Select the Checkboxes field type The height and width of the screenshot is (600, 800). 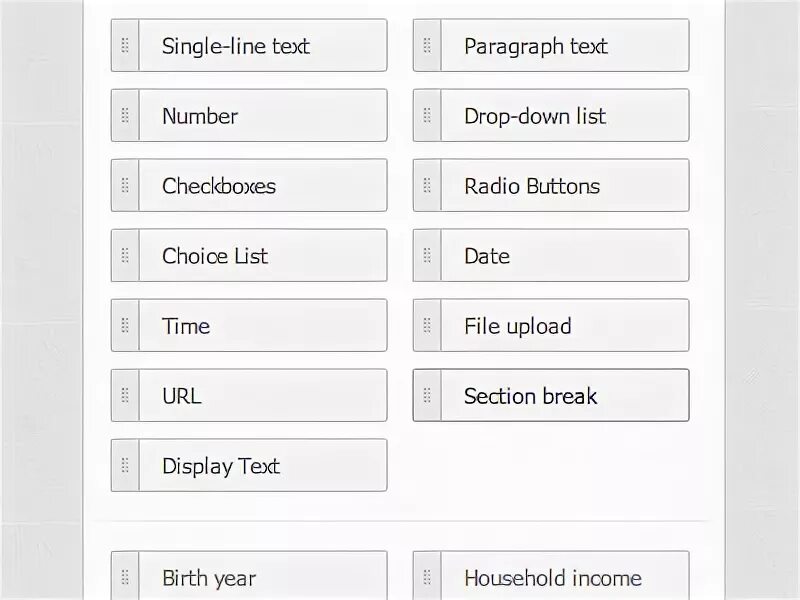click(261, 186)
